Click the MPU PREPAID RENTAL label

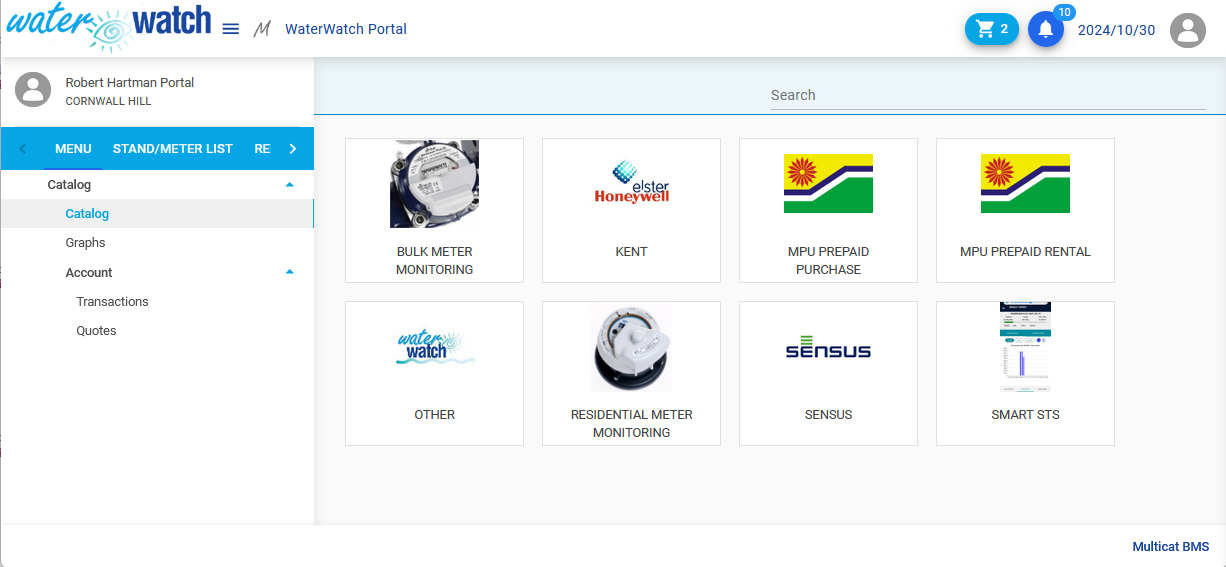[1025, 252]
